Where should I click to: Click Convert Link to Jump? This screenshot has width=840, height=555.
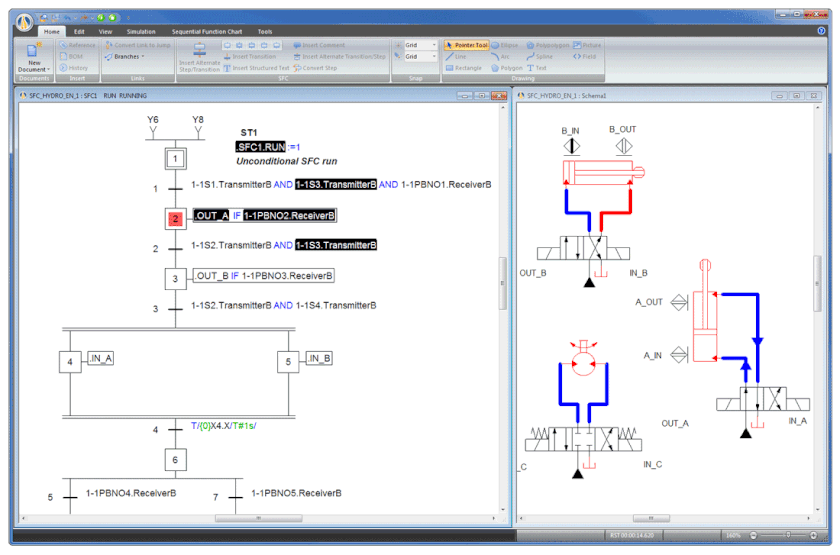138,45
